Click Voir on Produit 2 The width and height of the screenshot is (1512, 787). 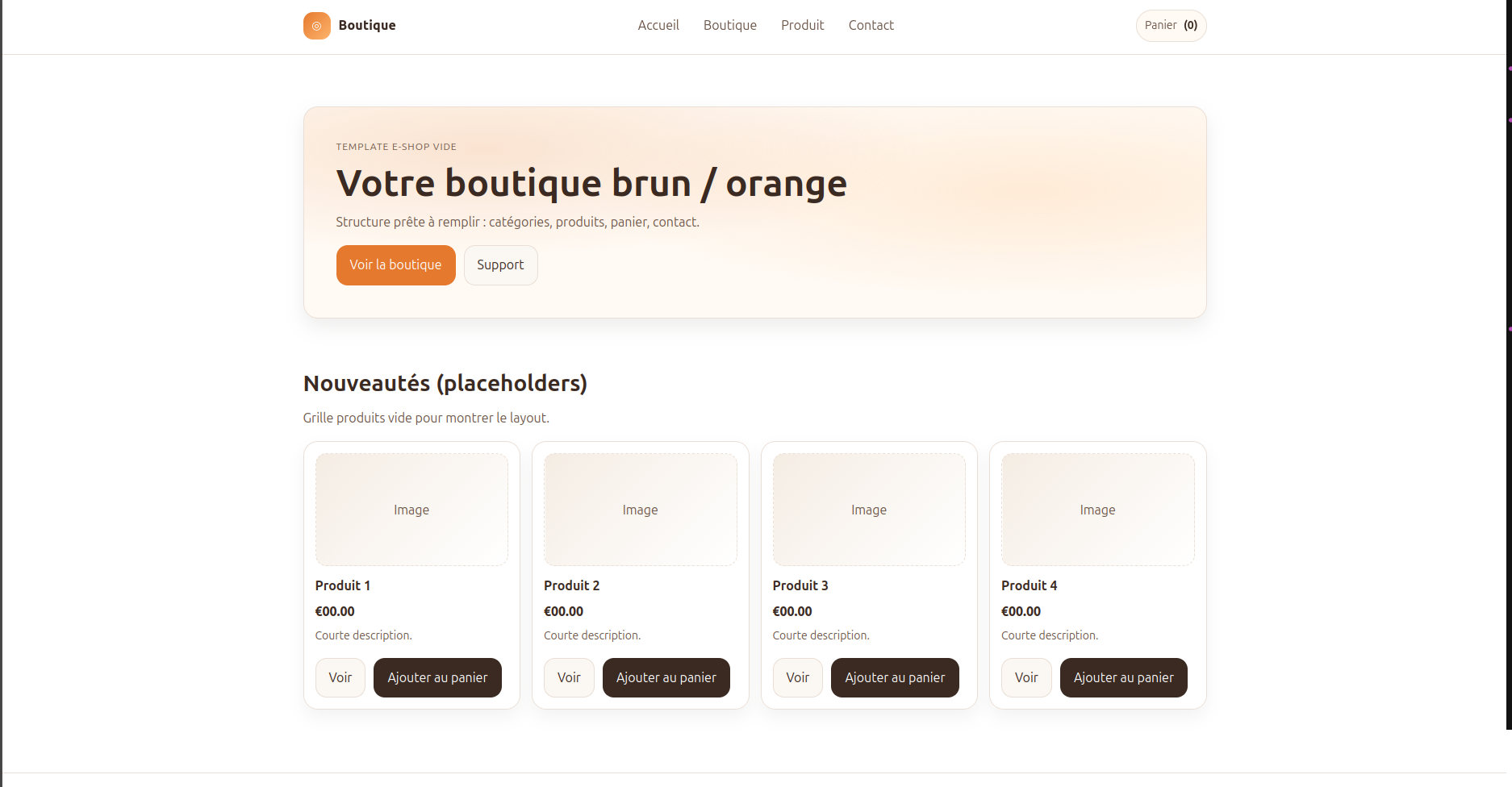pos(569,677)
